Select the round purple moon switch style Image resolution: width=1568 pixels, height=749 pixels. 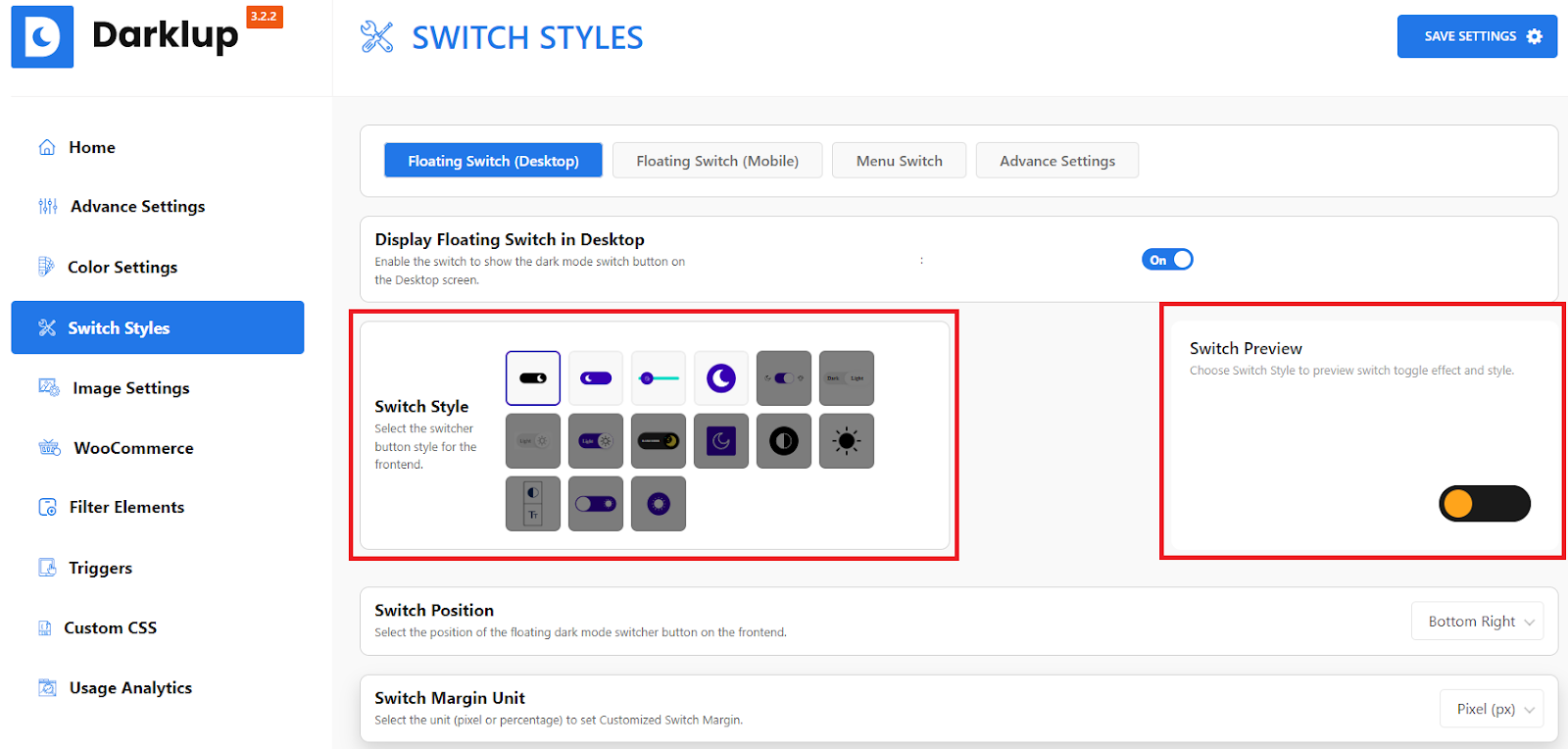(x=721, y=378)
